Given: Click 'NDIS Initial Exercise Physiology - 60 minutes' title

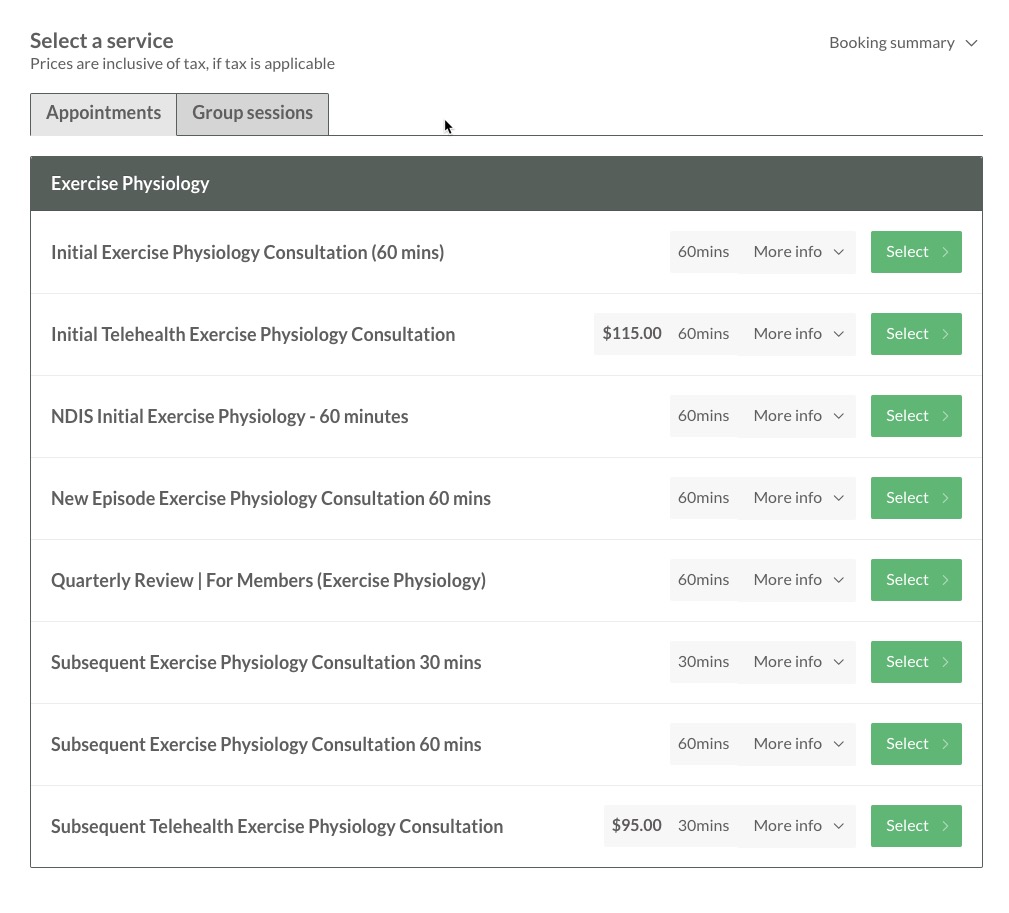Looking at the screenshot, I should 229,416.
